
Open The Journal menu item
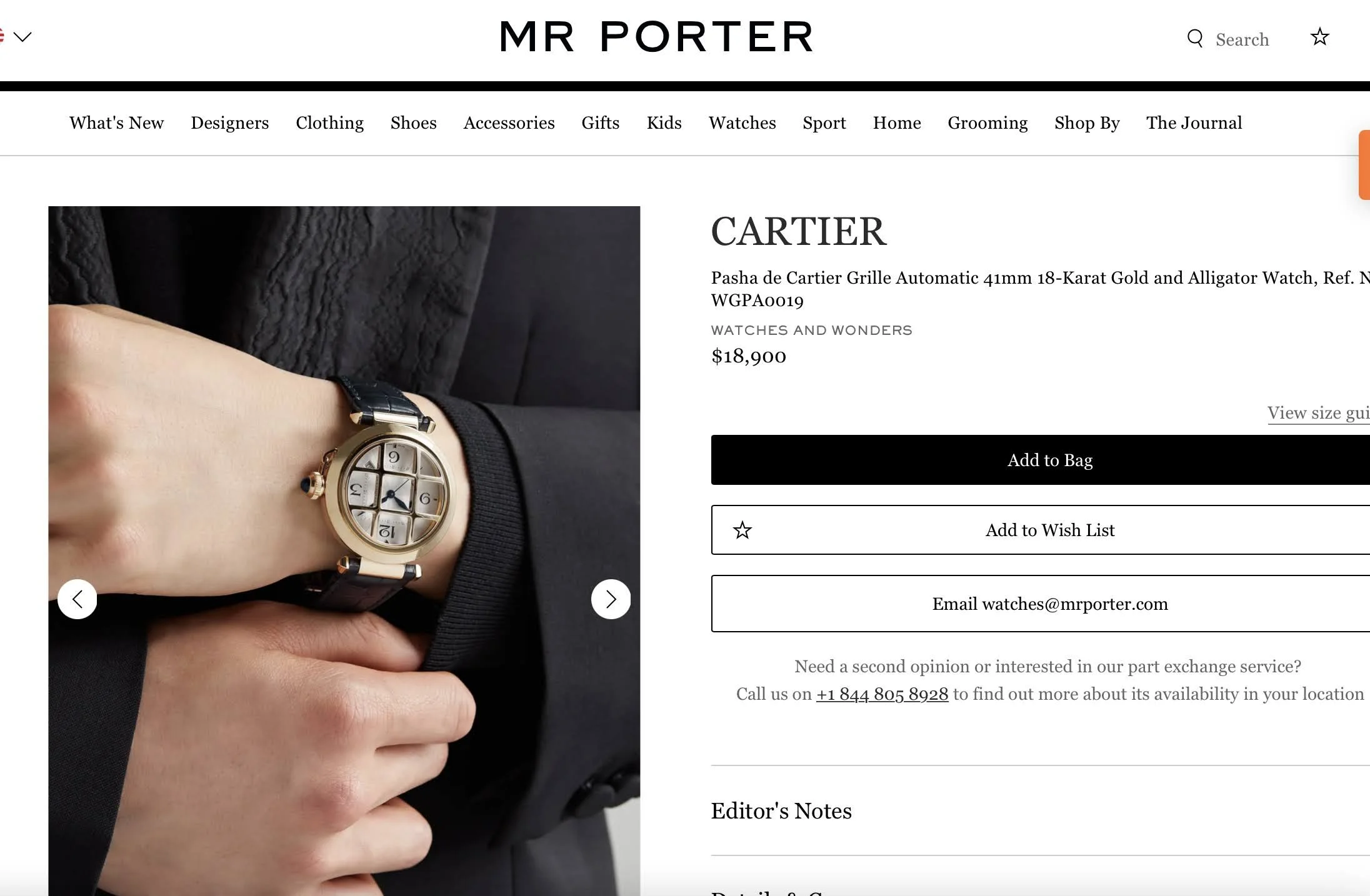pos(1194,123)
